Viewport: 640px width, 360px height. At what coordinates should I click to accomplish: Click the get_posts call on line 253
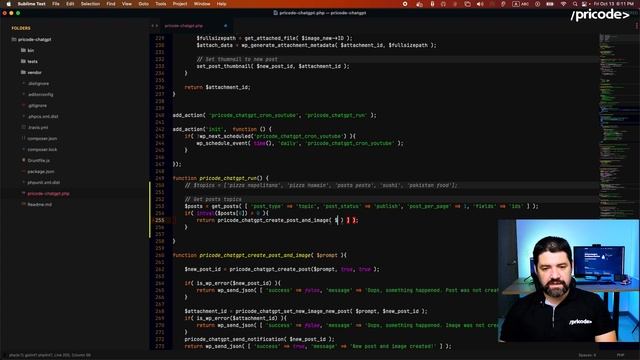pos(226,207)
